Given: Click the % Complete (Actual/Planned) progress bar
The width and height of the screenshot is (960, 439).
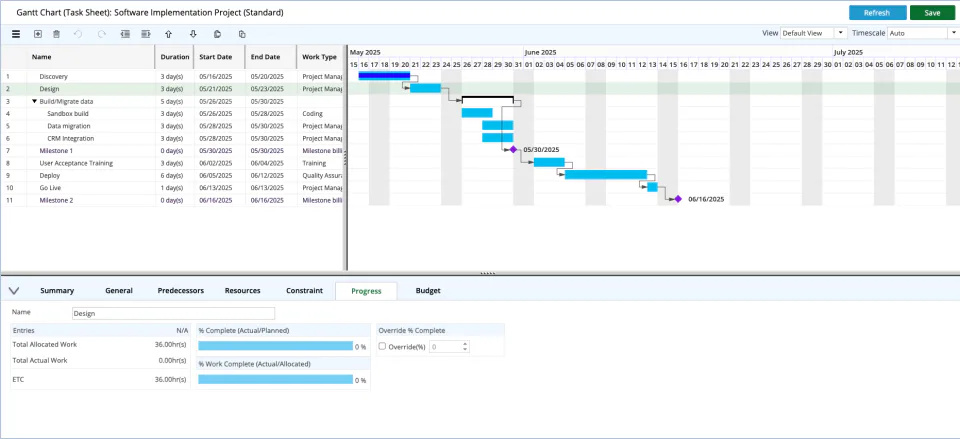Looking at the screenshot, I should (x=276, y=346).
